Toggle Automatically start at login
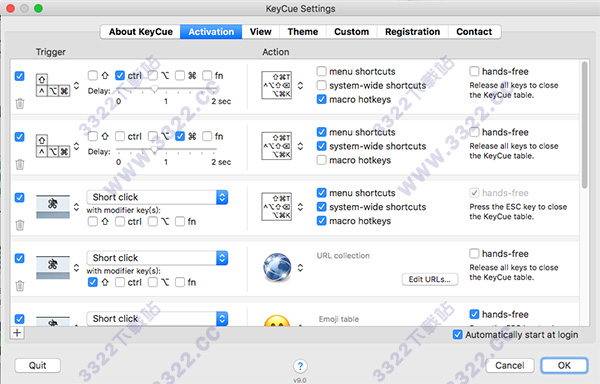 coord(457,335)
